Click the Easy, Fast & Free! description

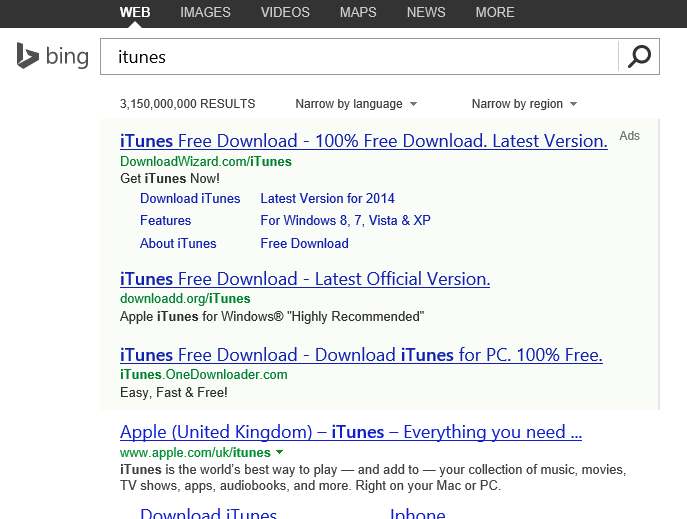pyautogui.click(x=174, y=392)
